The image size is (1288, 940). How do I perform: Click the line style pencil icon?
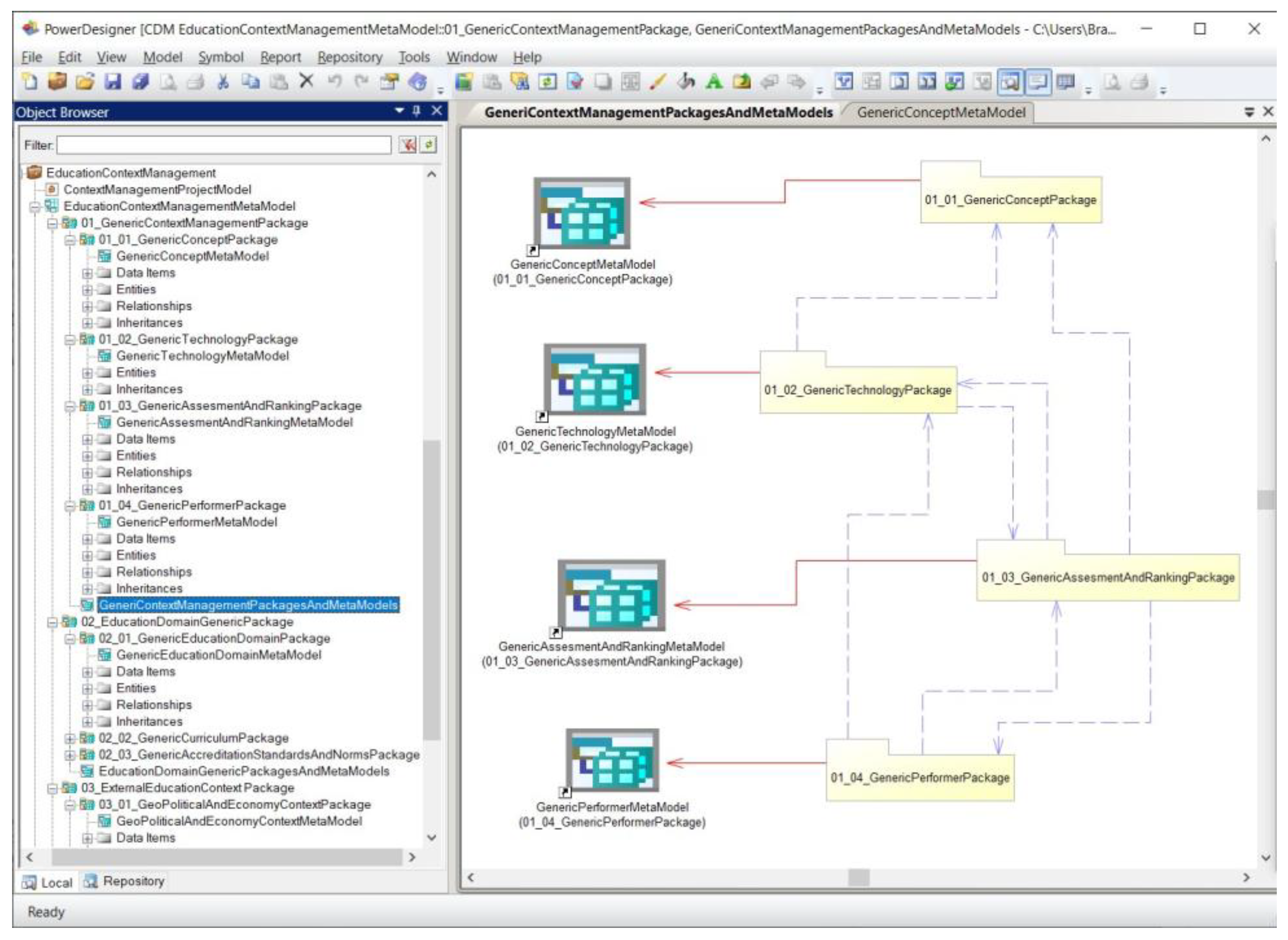(x=658, y=82)
